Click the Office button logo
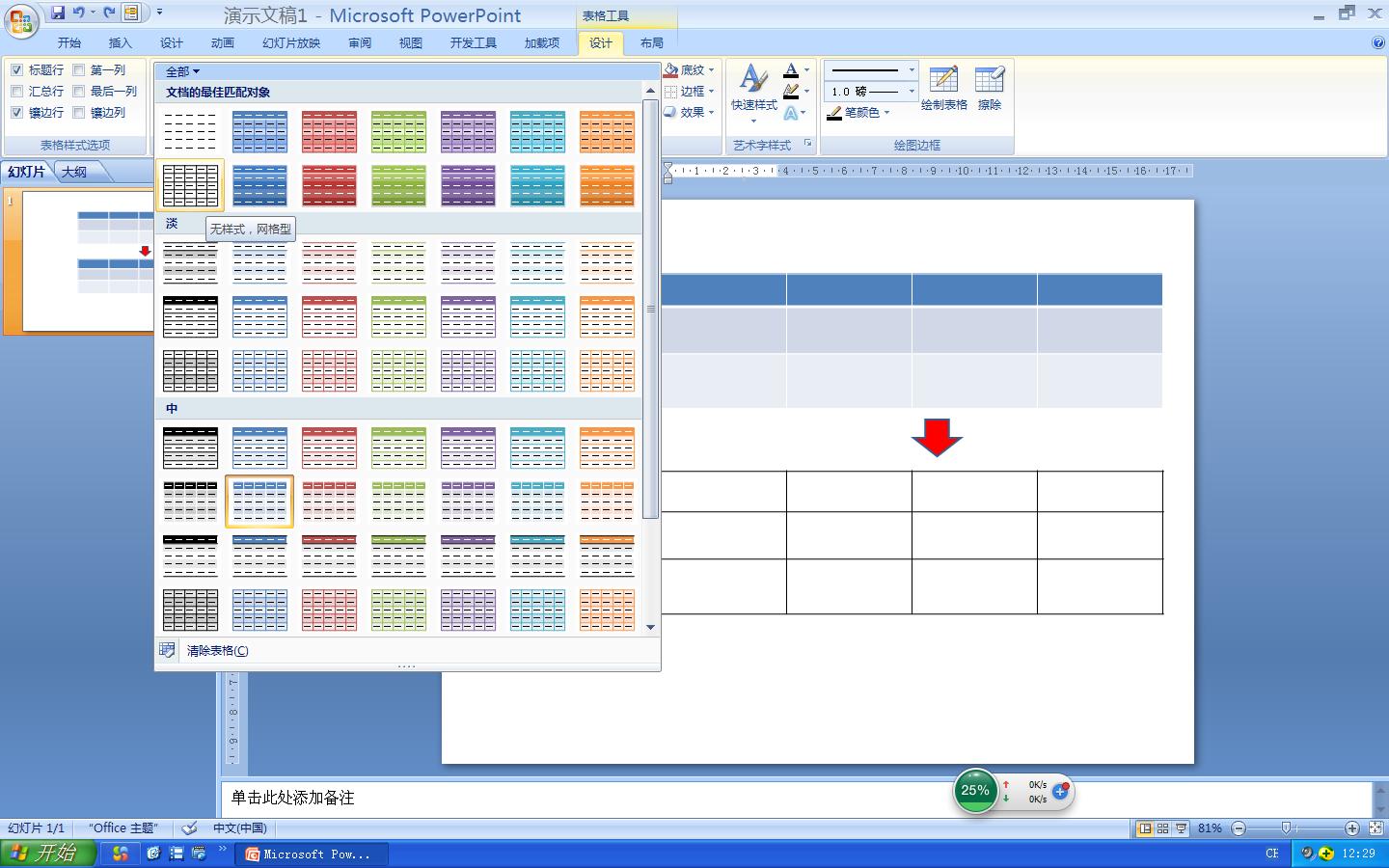This screenshot has width=1389, height=868. pyautogui.click(x=21, y=20)
